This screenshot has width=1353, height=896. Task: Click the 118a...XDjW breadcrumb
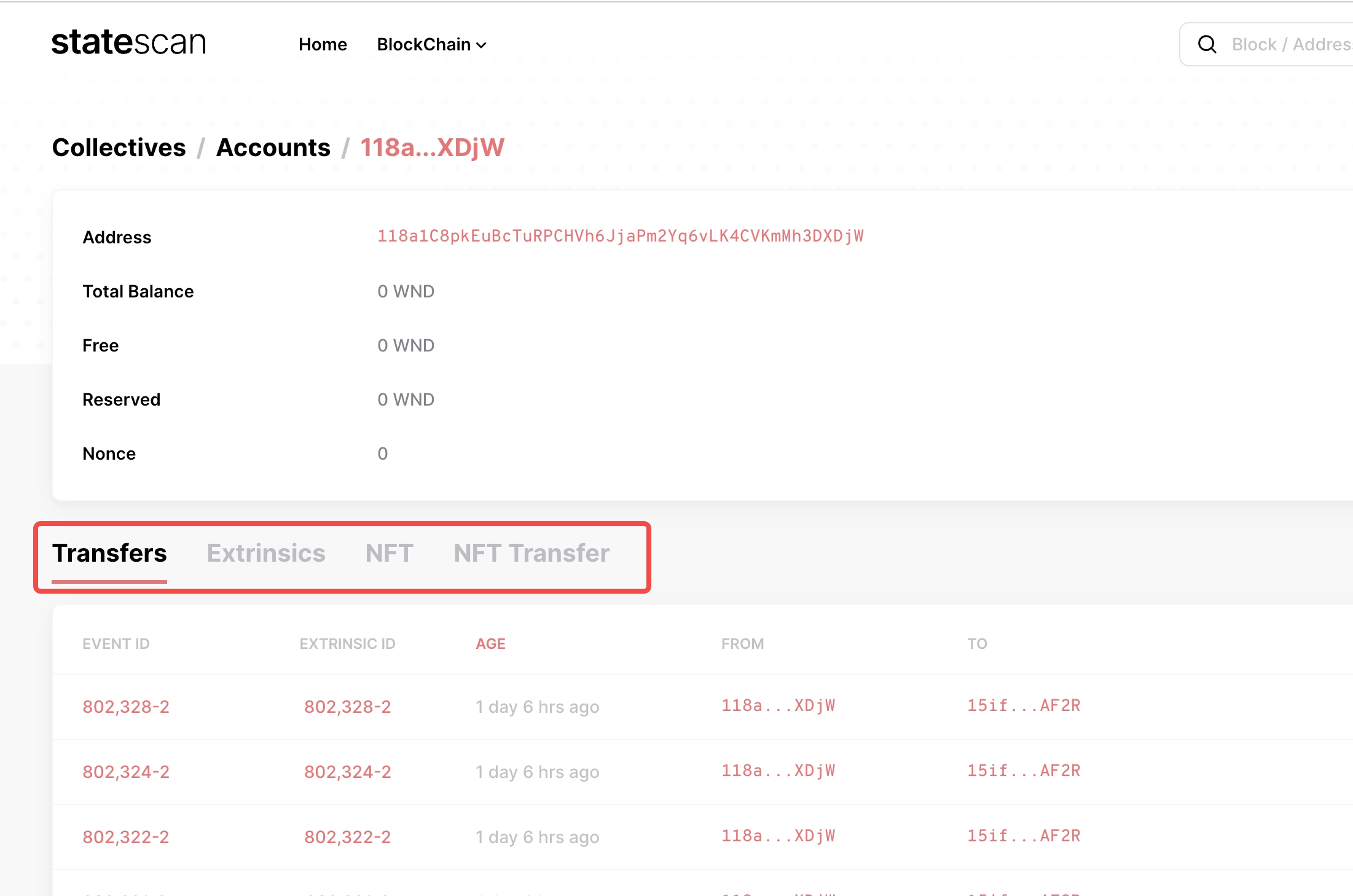click(x=432, y=147)
